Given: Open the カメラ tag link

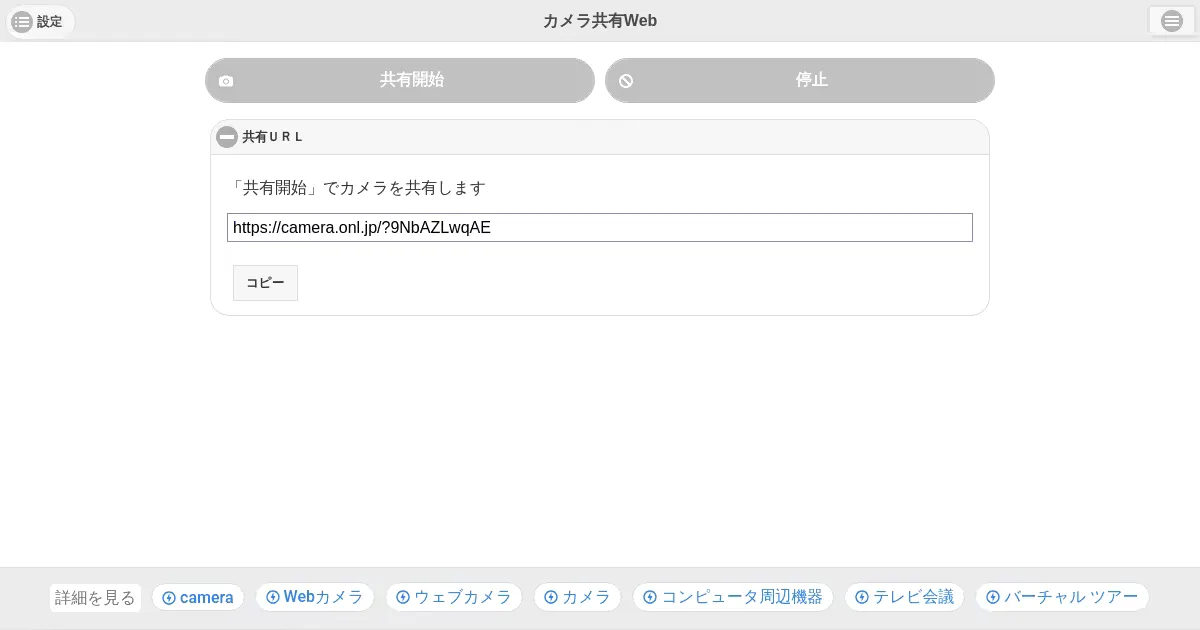Looking at the screenshot, I should (577, 598).
